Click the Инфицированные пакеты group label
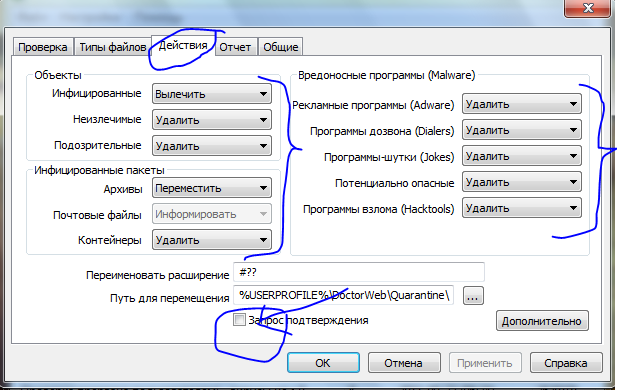Image resolution: width=617 pixels, height=390 pixels. pyautogui.click(x=99, y=170)
